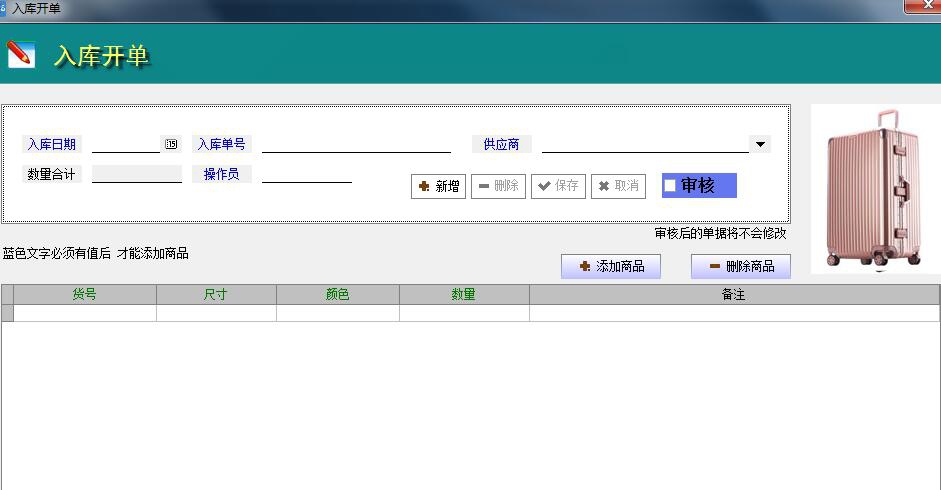Image resolution: width=941 pixels, height=490 pixels.
Task: Click the 入库单号 label
Action: 221,144
